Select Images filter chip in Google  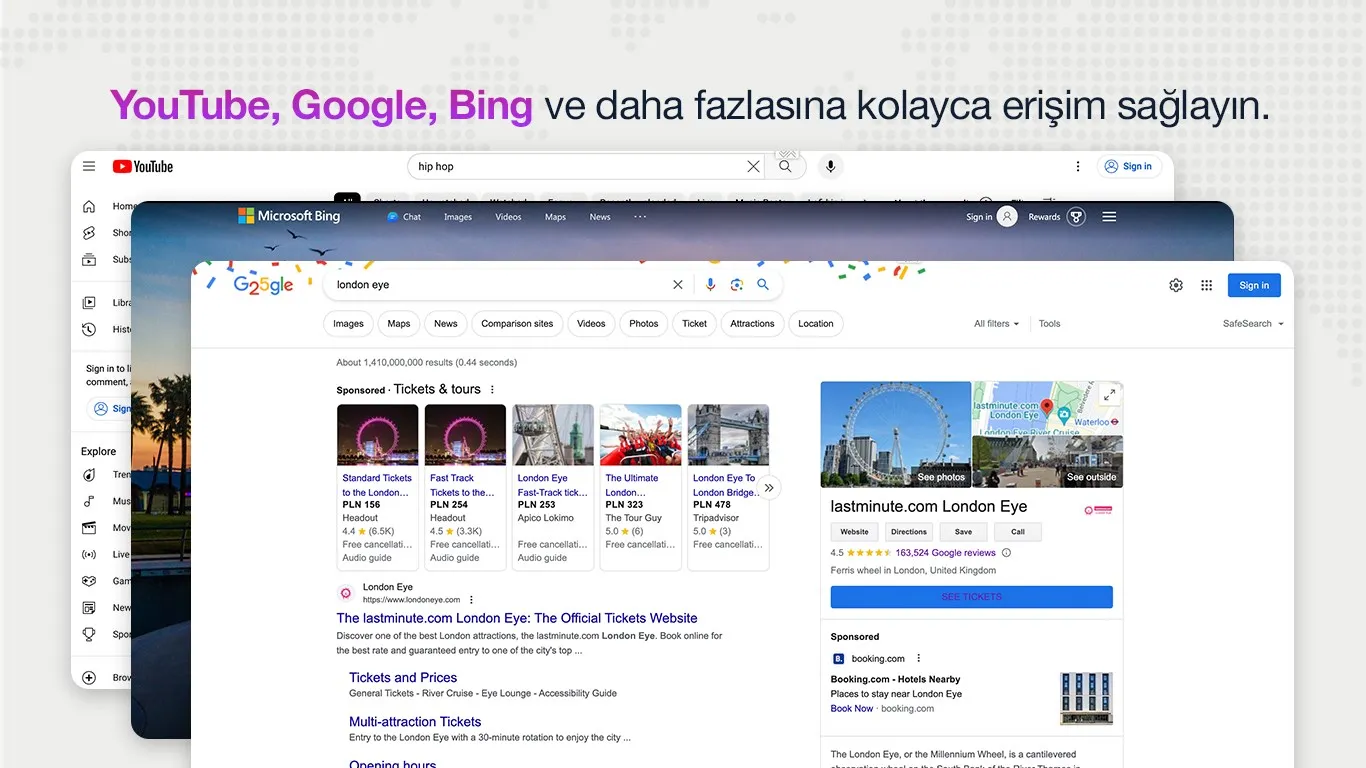coord(348,324)
